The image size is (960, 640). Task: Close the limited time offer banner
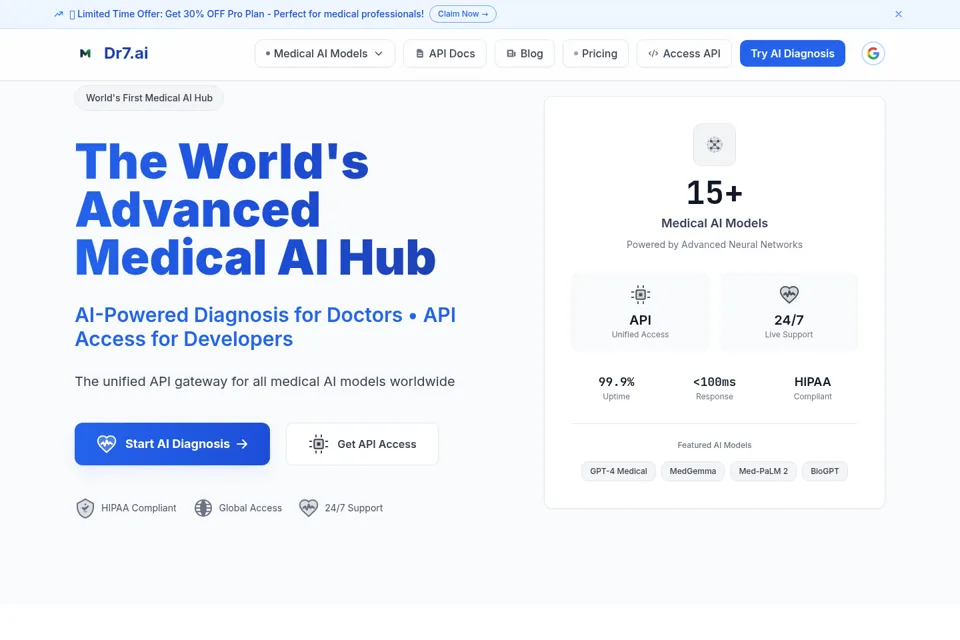pyautogui.click(x=898, y=14)
